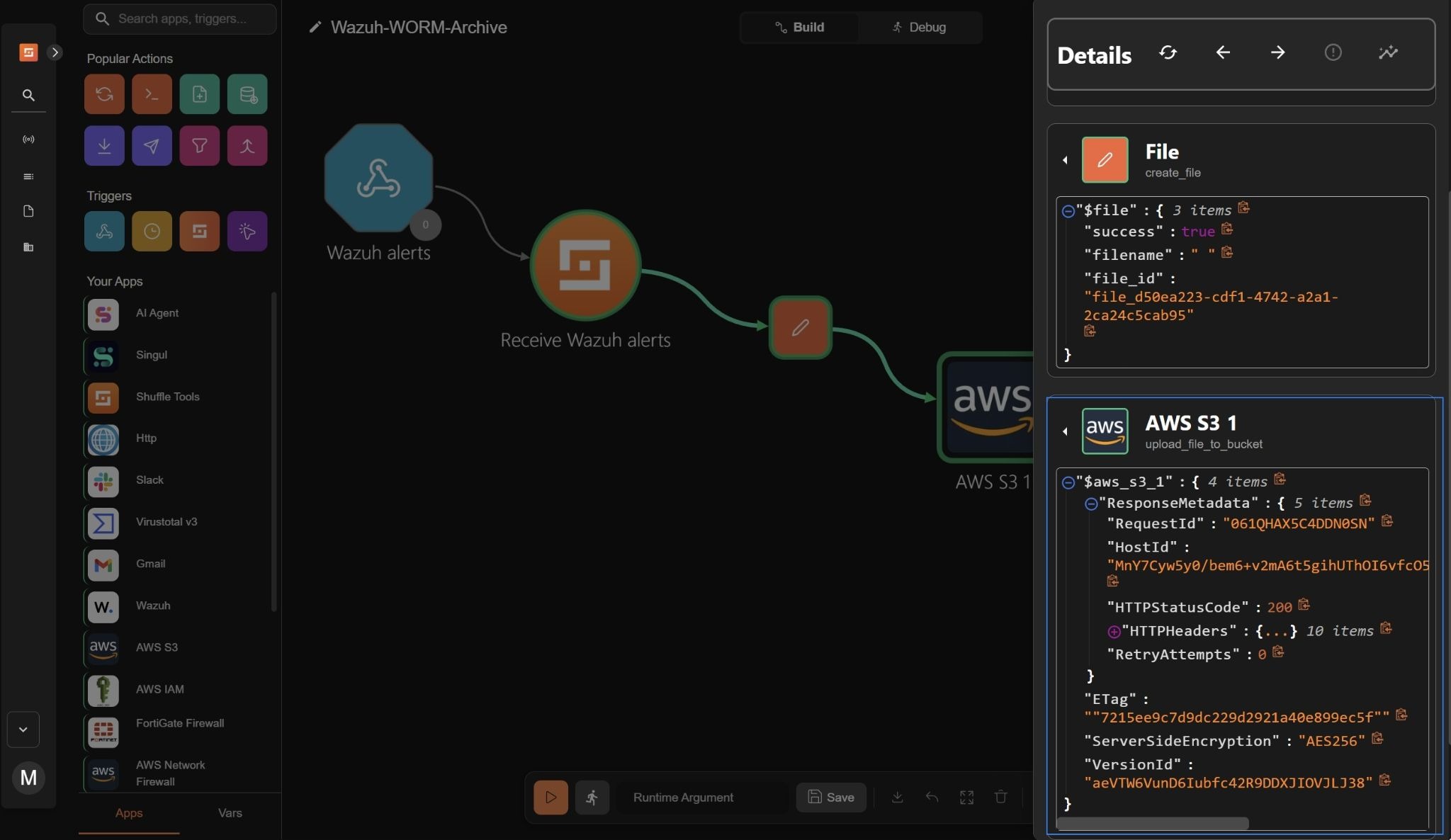Select the AWS S3 app in list
Screen dimensions: 1451x840
coord(176,647)
